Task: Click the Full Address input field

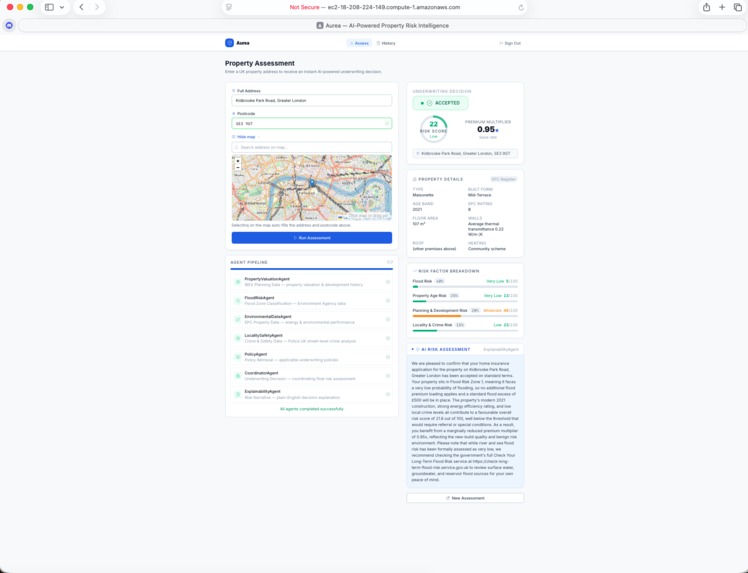Action: 312,101
